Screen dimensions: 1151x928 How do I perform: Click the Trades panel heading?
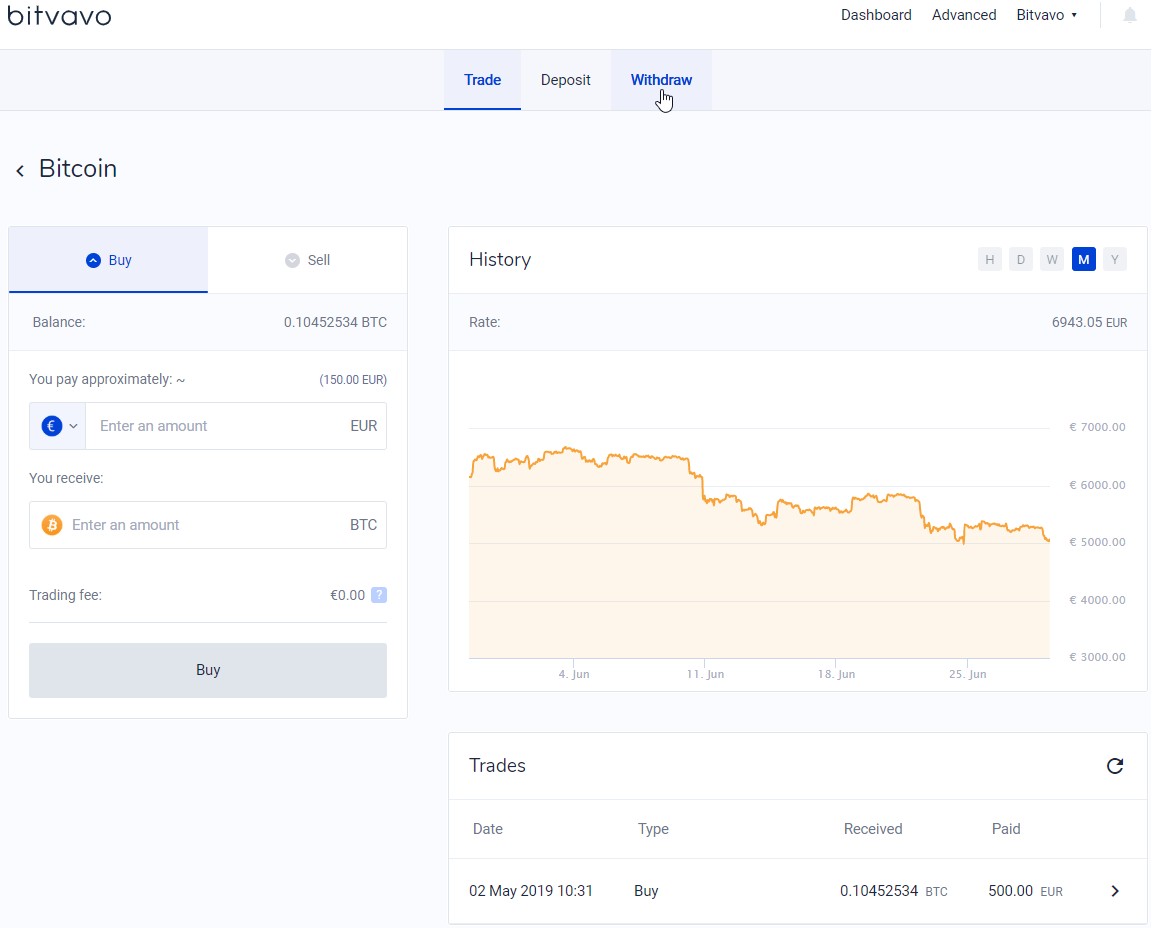[497, 766]
